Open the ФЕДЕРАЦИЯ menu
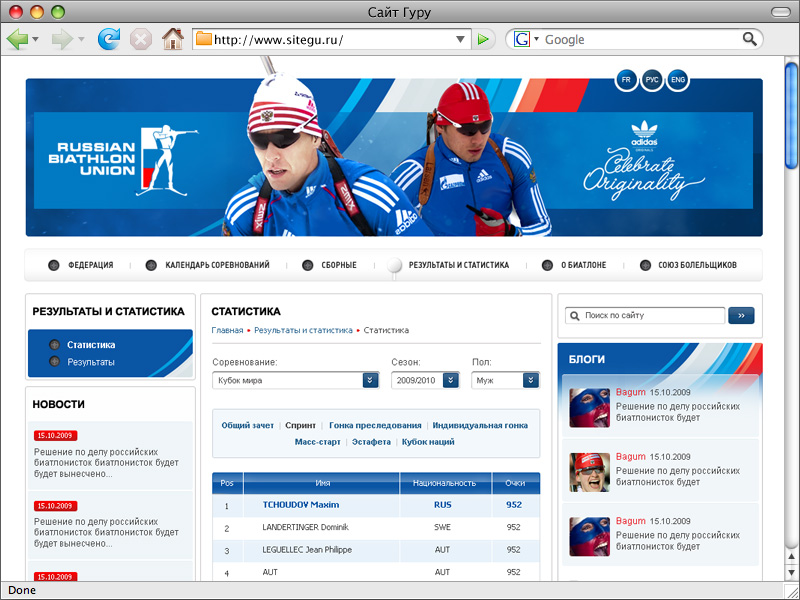 (90, 265)
